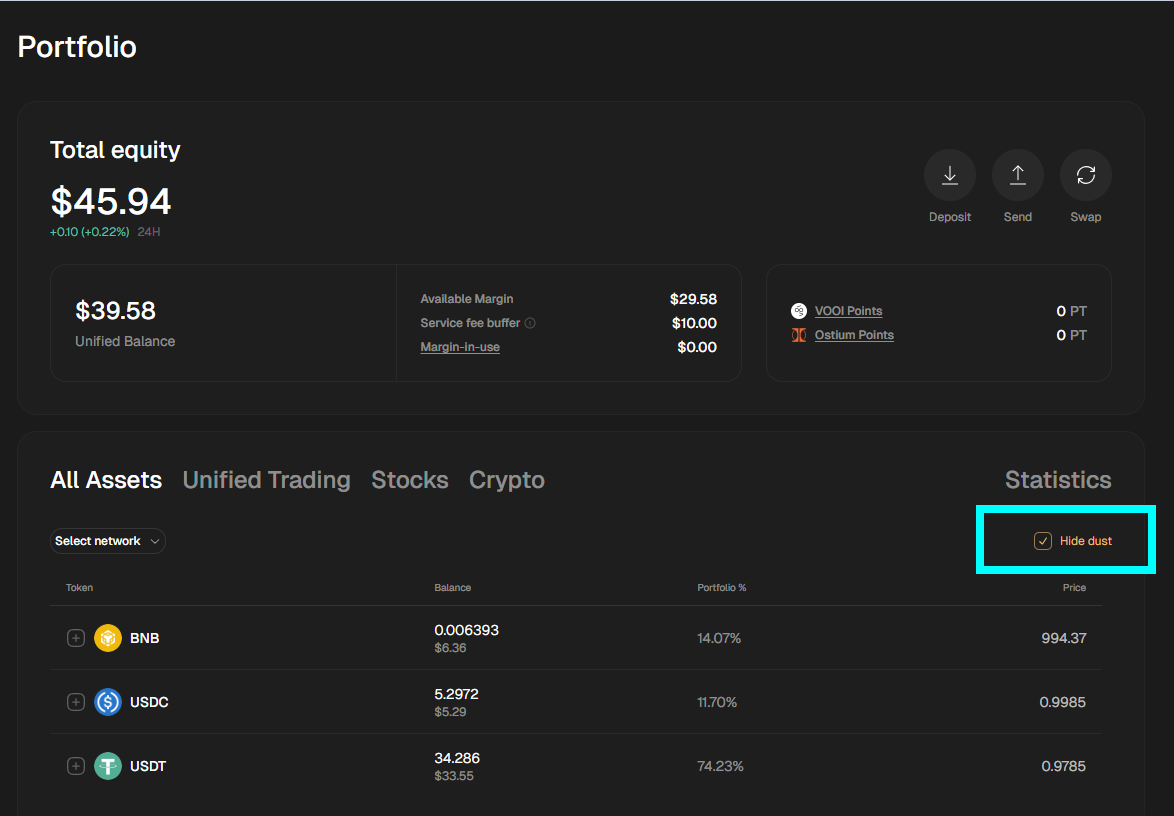Click the BNB token logo

point(108,638)
